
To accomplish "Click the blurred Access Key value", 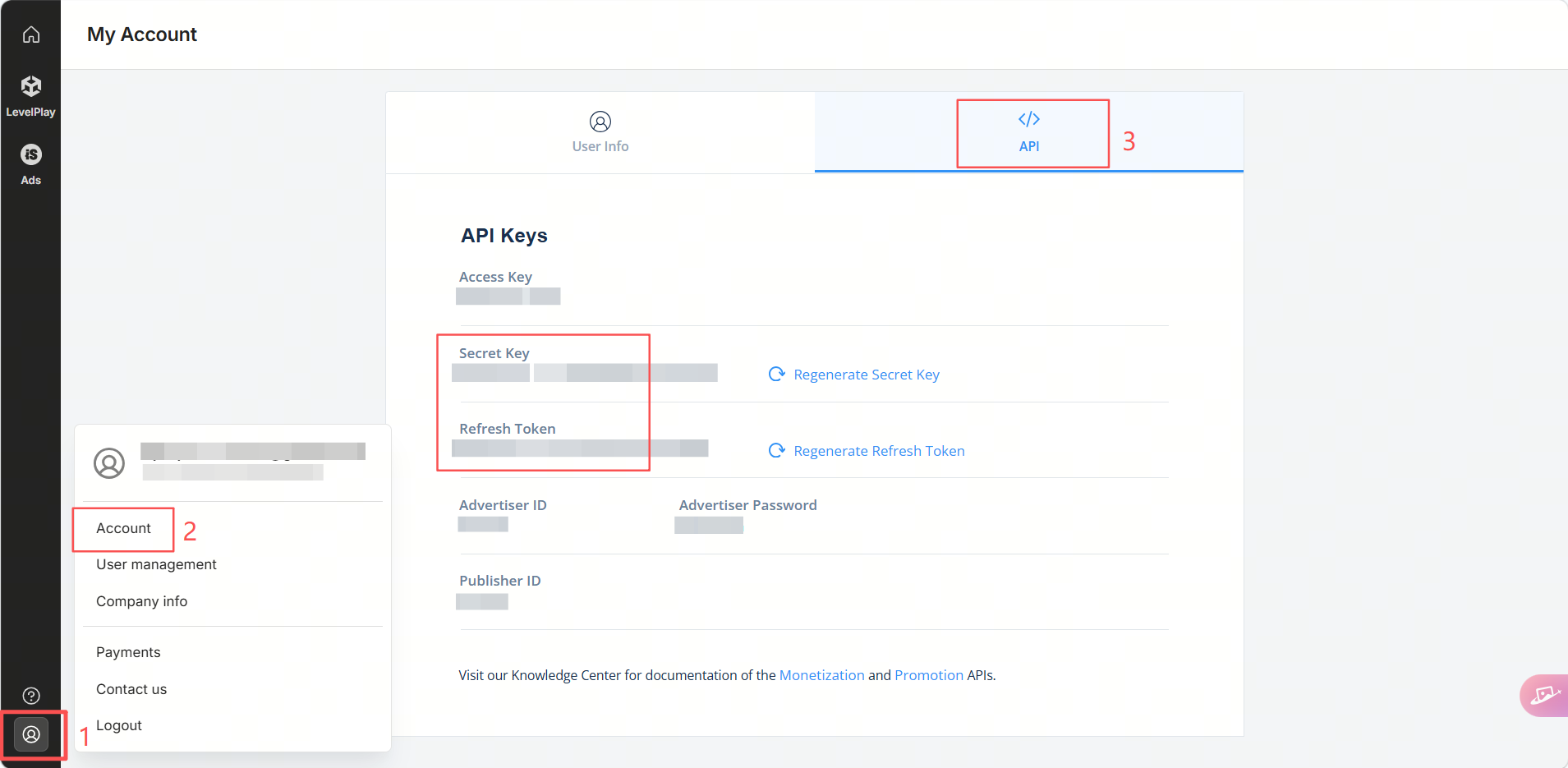I will click(x=508, y=297).
